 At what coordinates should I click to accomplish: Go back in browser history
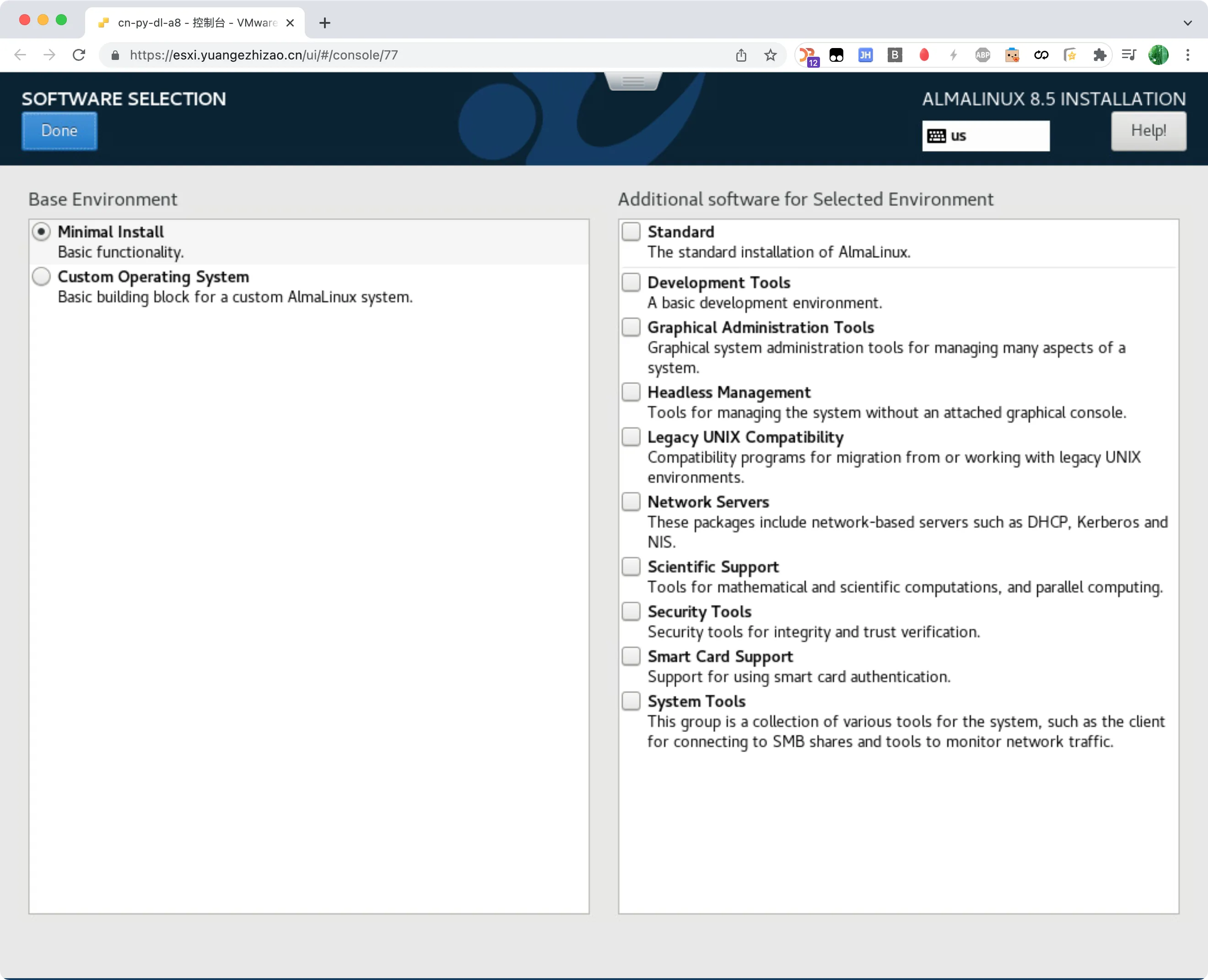click(x=20, y=55)
